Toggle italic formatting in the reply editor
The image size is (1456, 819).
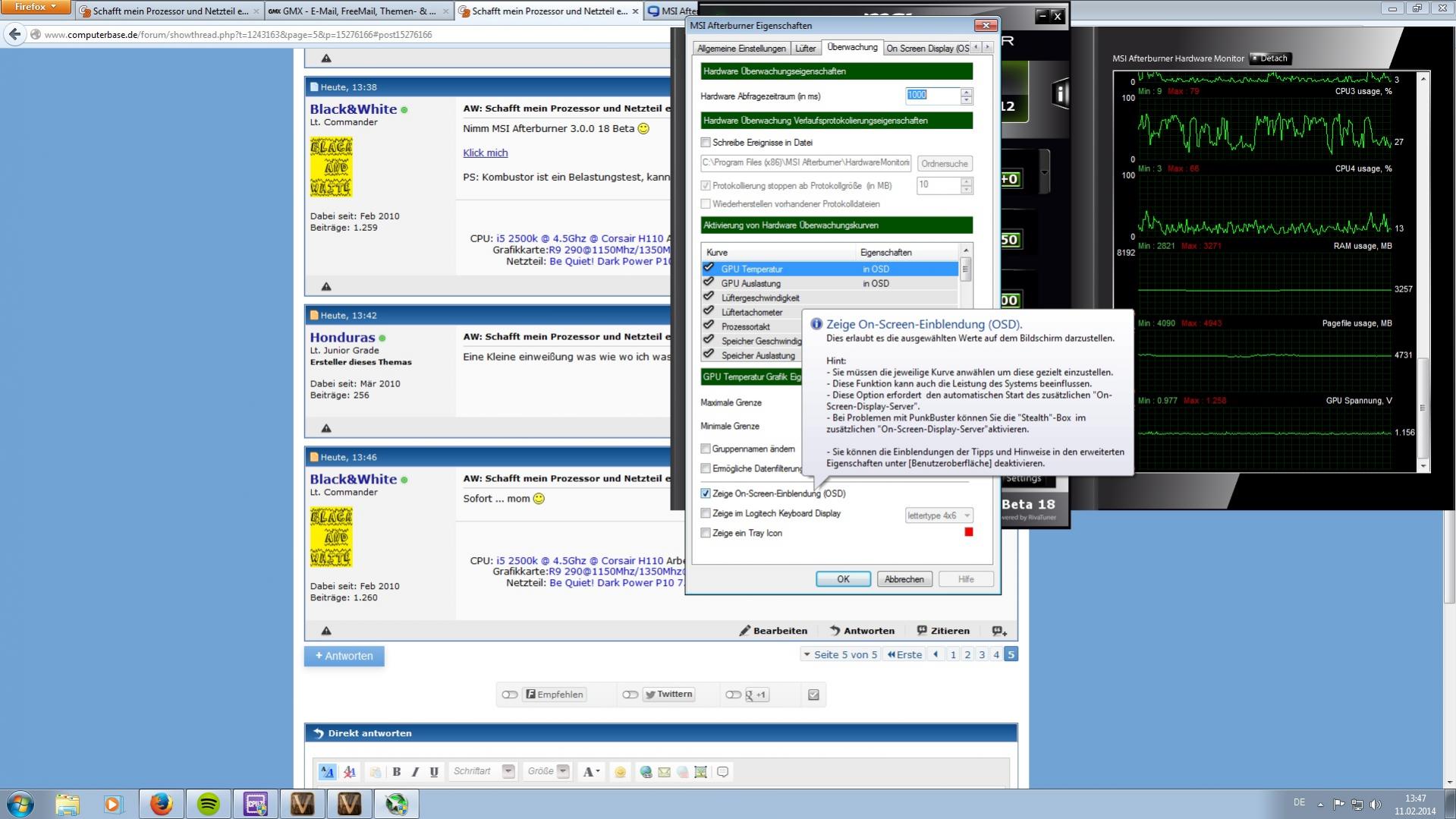(415, 772)
